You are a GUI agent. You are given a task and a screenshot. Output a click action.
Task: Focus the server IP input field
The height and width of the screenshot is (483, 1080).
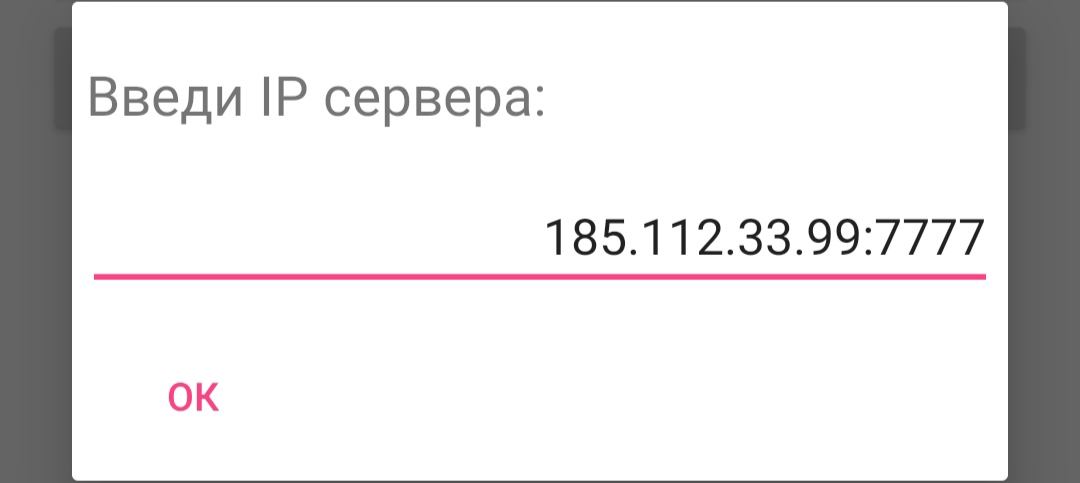click(540, 240)
